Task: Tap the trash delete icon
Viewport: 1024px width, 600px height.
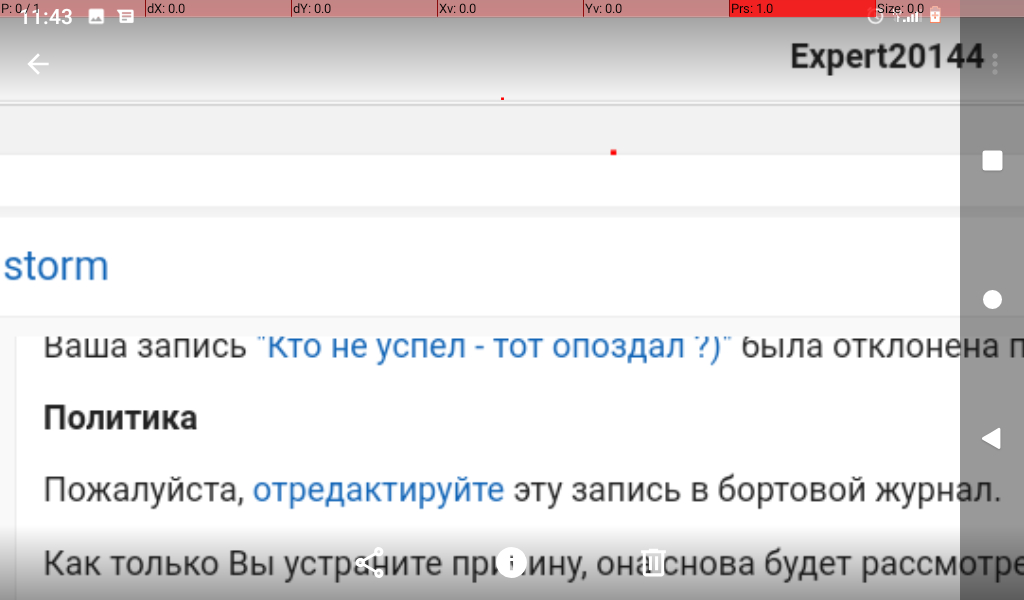Action: click(652, 562)
